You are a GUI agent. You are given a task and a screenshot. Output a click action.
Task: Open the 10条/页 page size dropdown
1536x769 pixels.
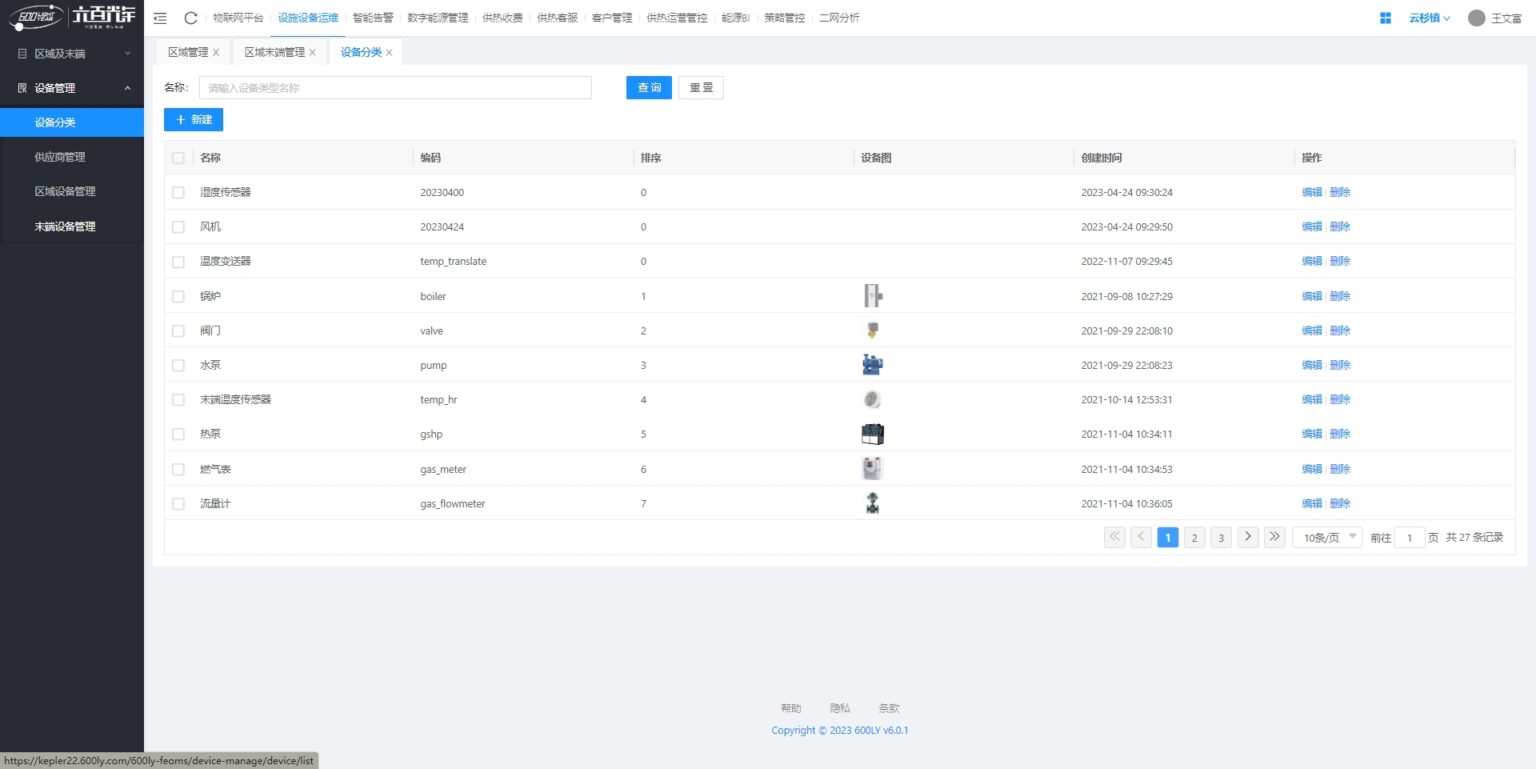(1326, 538)
